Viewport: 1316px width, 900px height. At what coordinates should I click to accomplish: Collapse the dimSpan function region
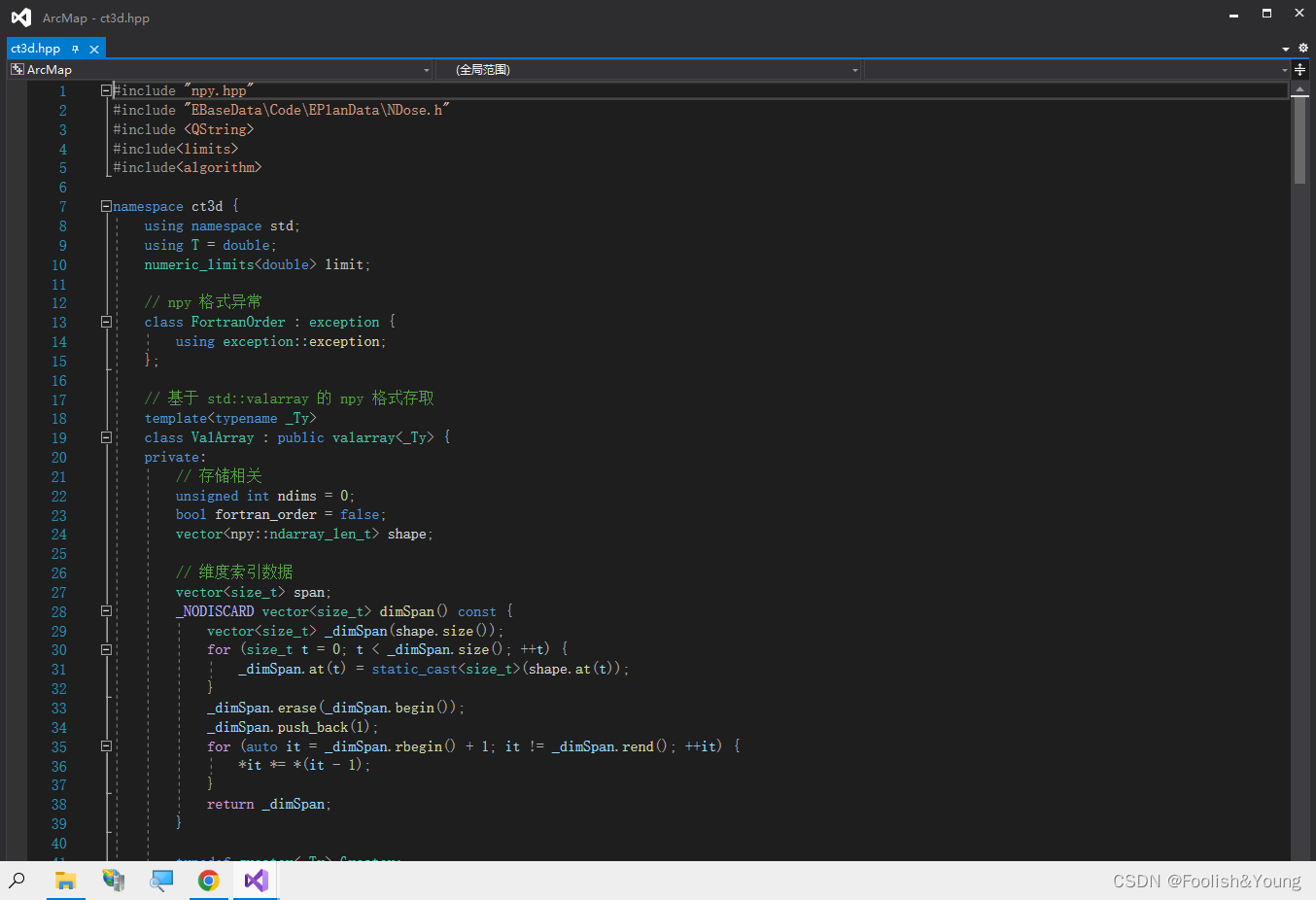click(106, 611)
